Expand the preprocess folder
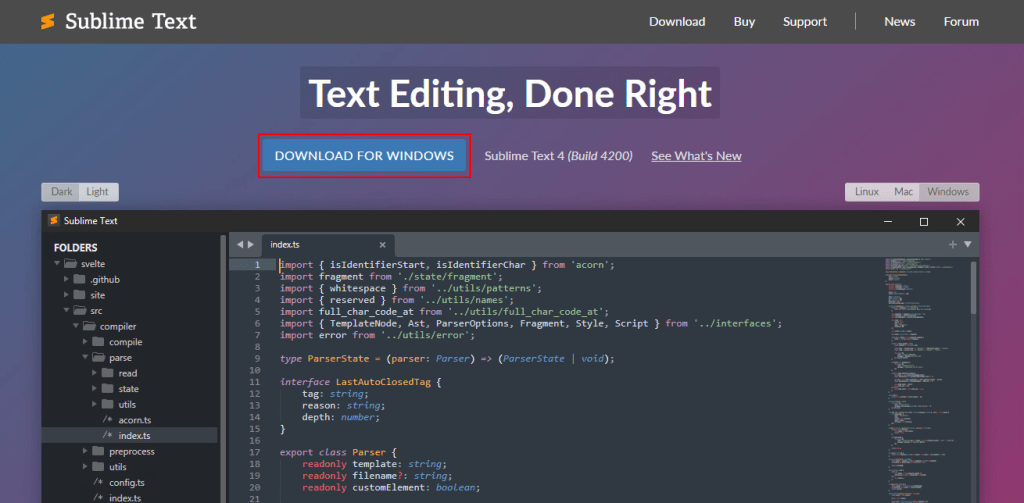This screenshot has height=503, width=1024. [x=85, y=451]
